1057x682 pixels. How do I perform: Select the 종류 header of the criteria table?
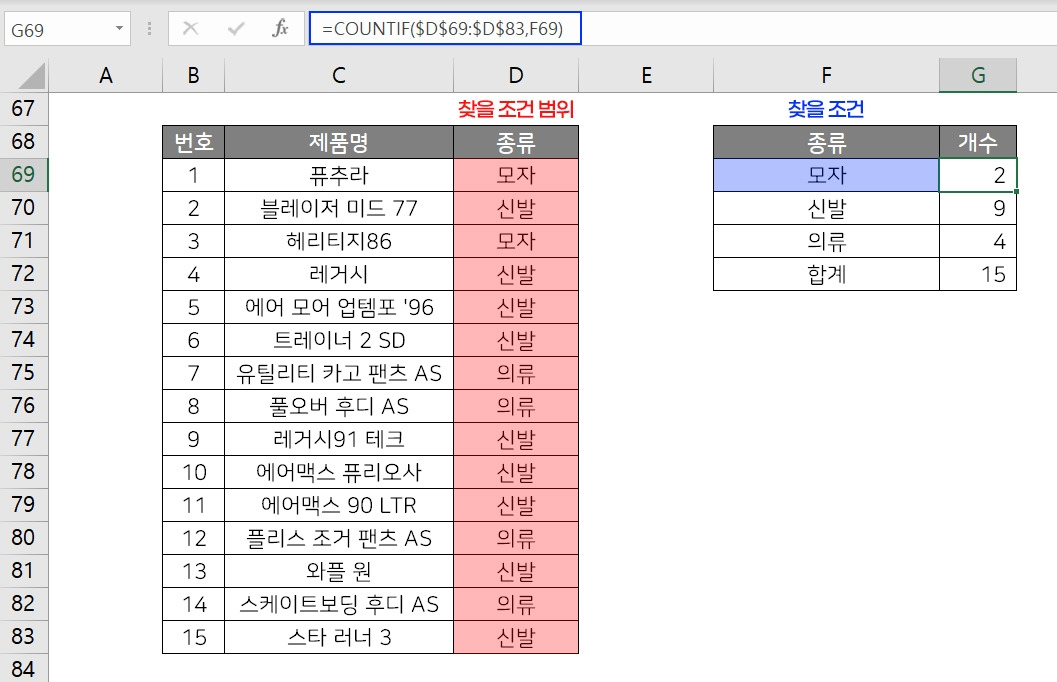click(825, 141)
